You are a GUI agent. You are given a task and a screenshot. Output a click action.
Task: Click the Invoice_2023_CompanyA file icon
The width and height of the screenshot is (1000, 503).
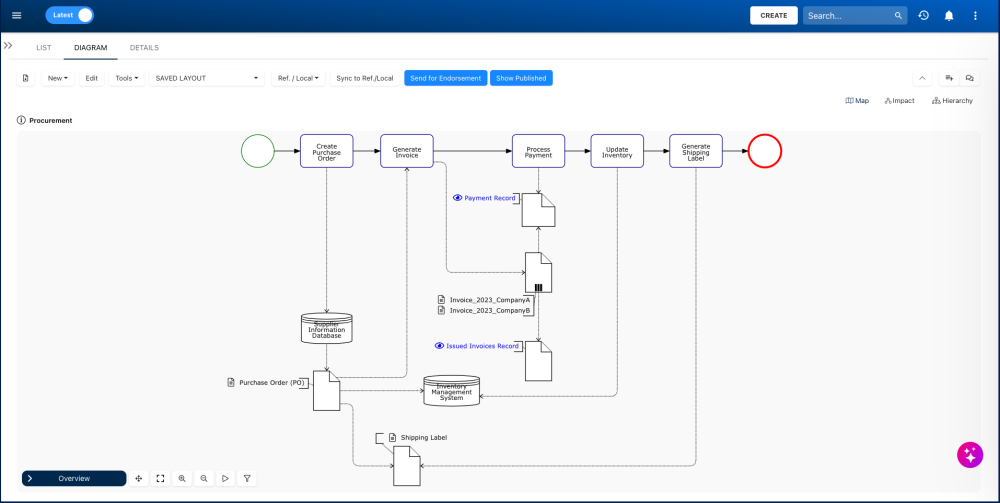(x=441, y=299)
